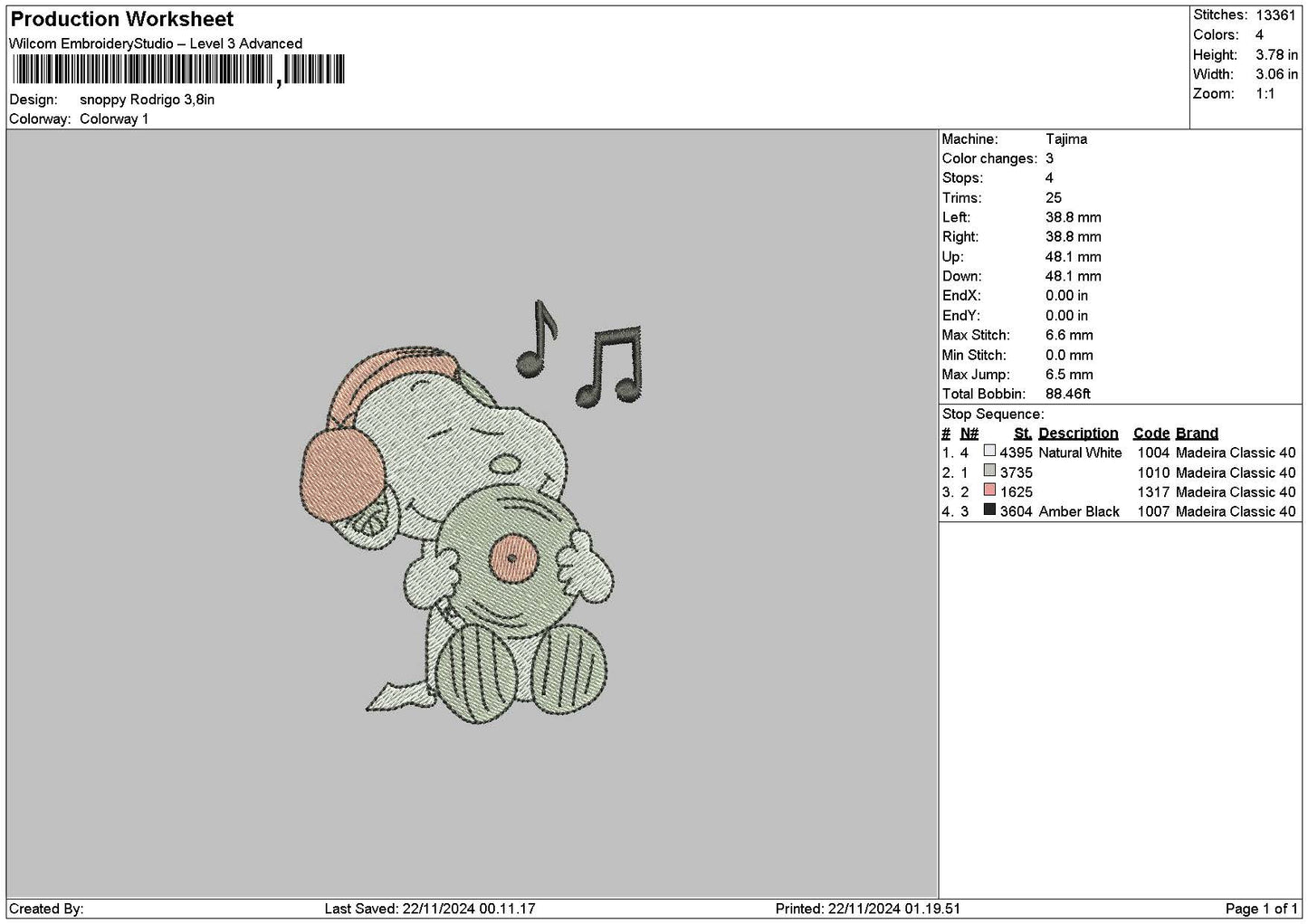The image size is (1308, 924).
Task: Click thread code 1317 in row 3
Action: [1153, 492]
